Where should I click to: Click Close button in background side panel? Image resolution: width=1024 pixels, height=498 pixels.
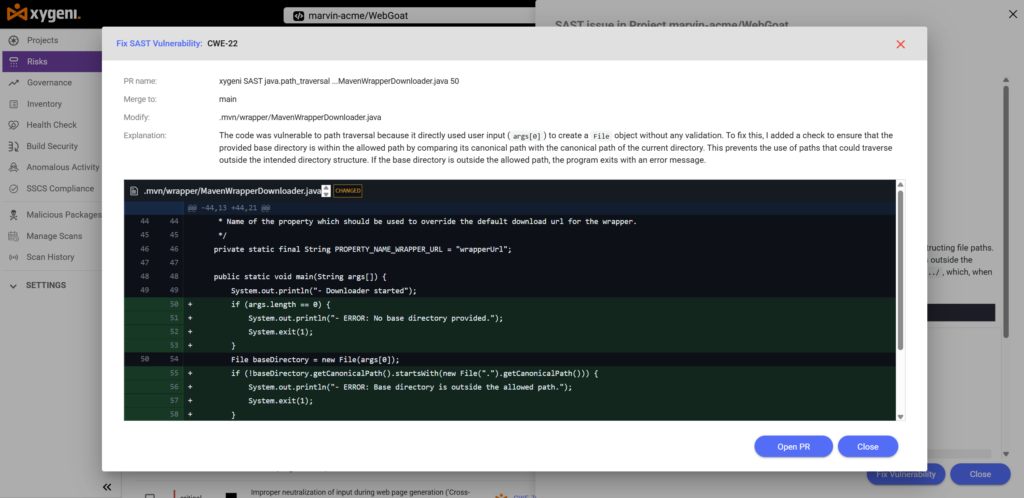pos(980,474)
